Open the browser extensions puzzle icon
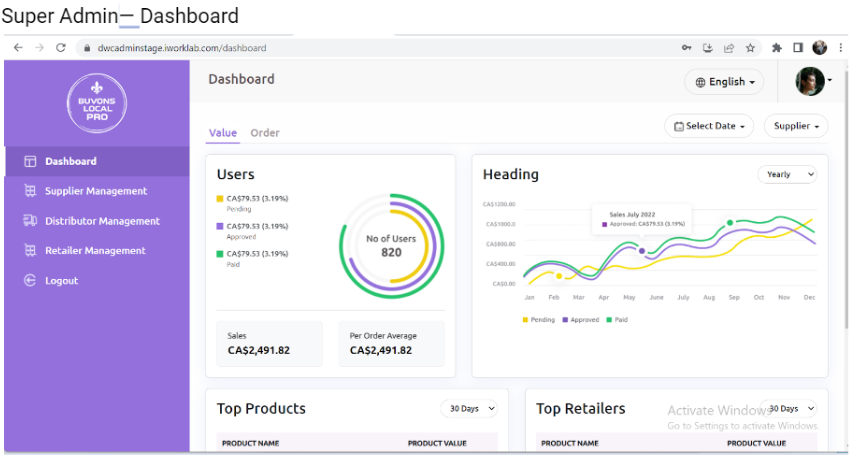The image size is (852, 462). point(776,48)
